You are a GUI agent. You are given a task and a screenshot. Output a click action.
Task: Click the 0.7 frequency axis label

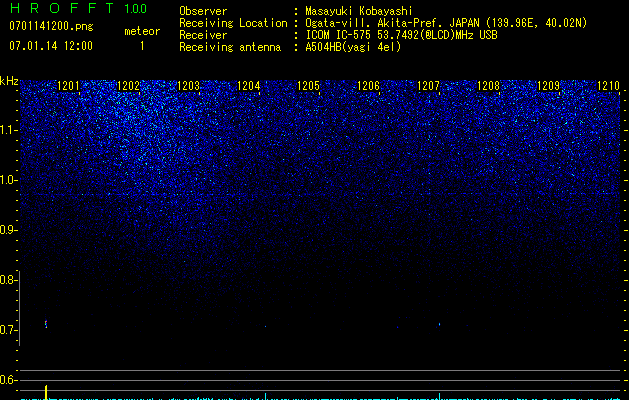(x=8, y=330)
